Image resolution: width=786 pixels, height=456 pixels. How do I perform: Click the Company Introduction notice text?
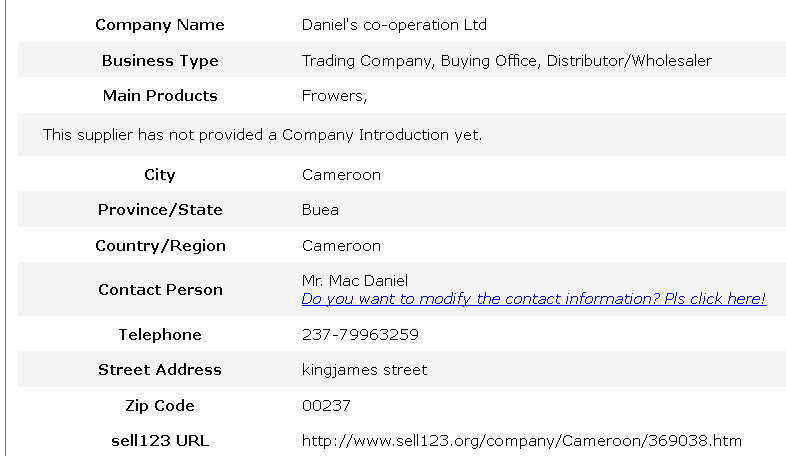point(262,134)
